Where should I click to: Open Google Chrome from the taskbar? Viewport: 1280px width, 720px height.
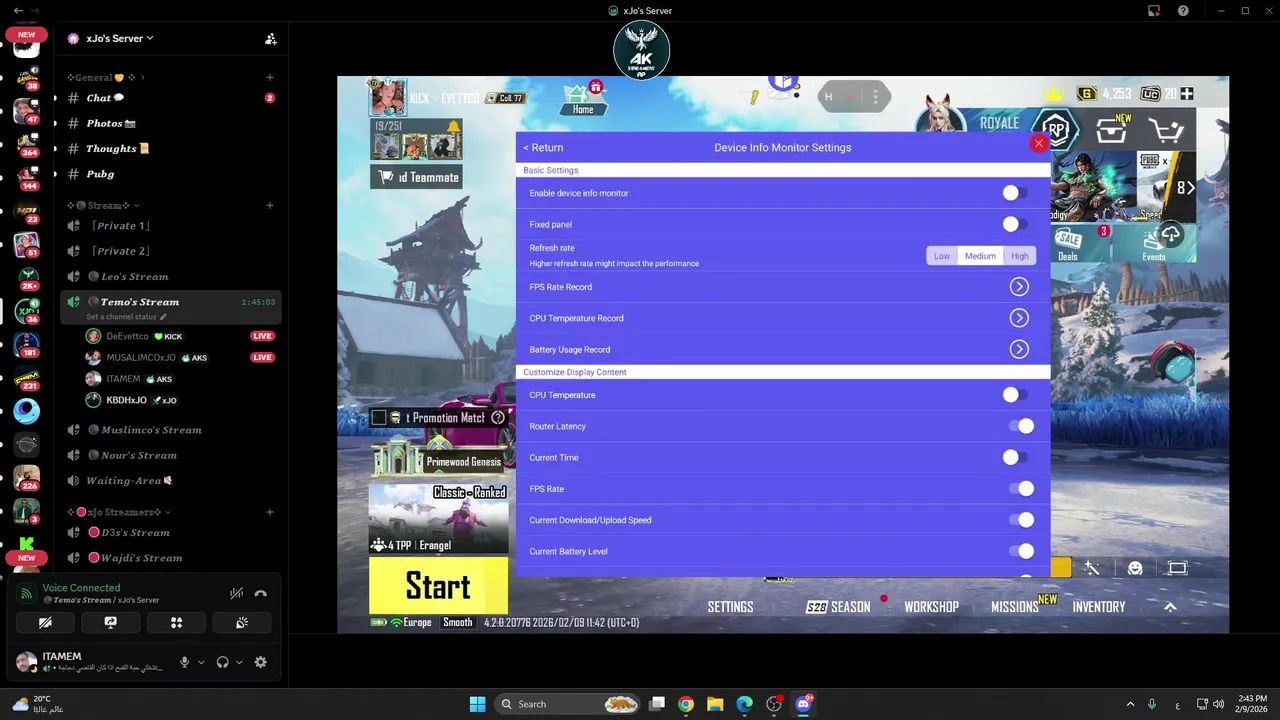coord(685,704)
